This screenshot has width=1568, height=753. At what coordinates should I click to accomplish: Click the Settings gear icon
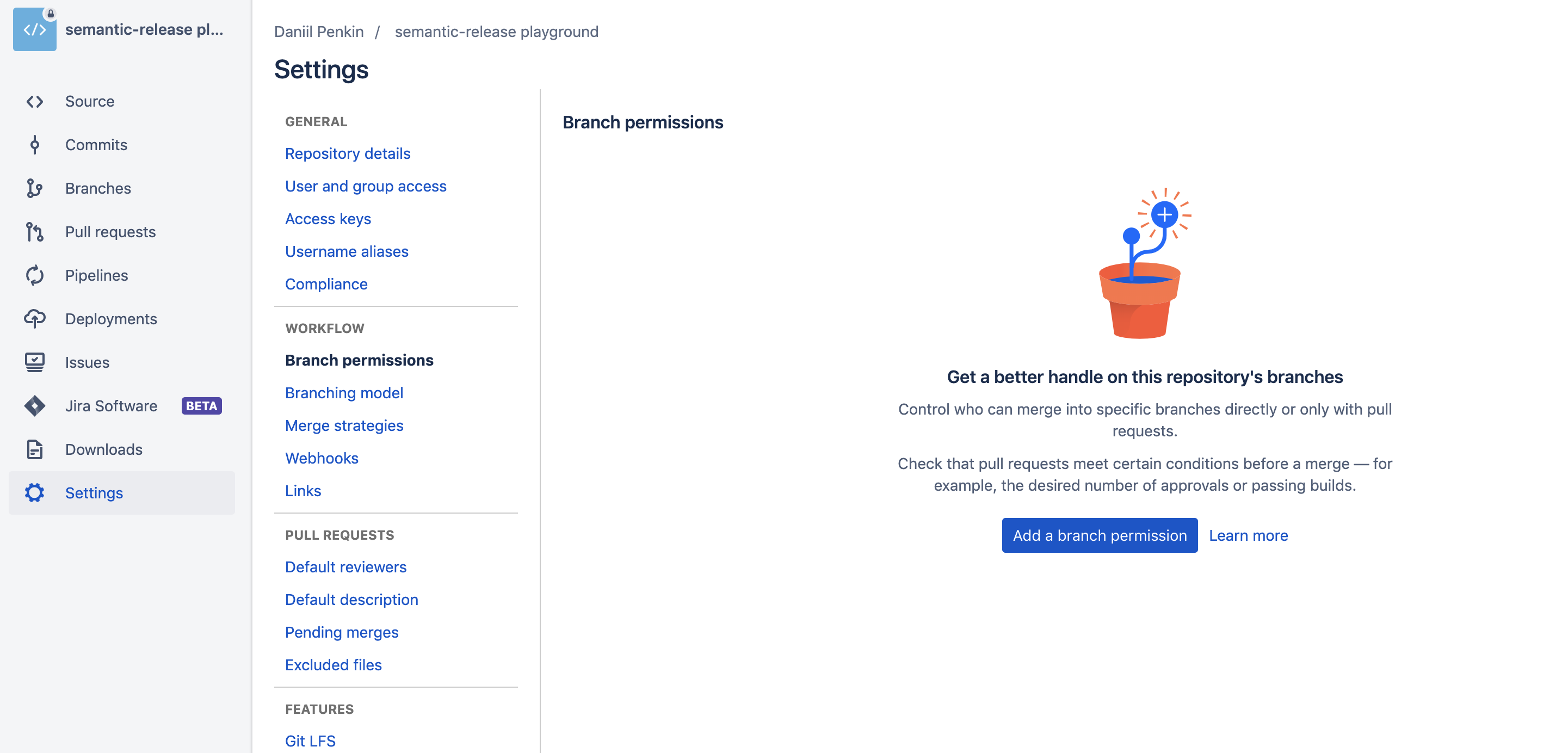click(x=35, y=492)
